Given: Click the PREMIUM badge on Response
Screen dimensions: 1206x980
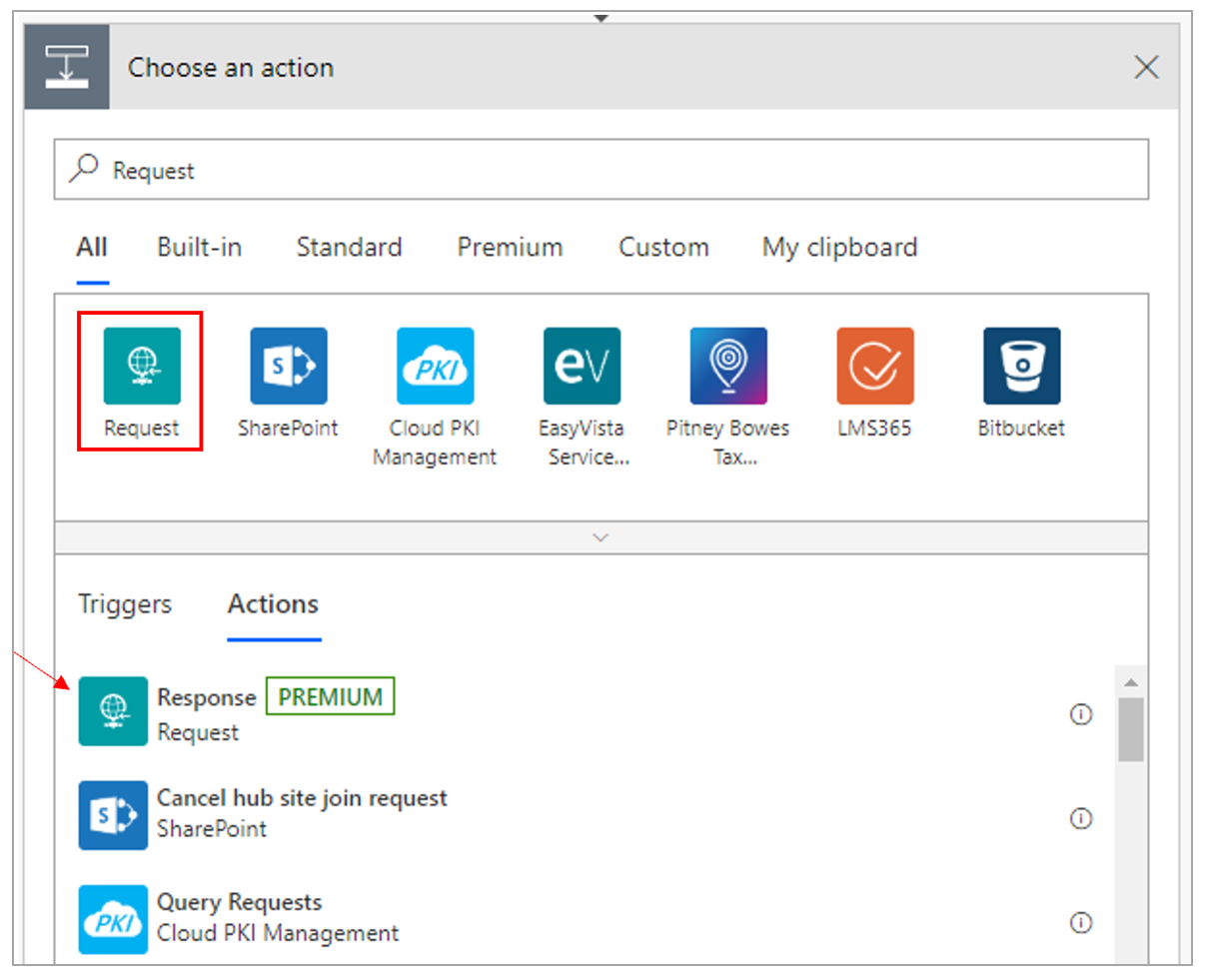Looking at the screenshot, I should tap(331, 696).
